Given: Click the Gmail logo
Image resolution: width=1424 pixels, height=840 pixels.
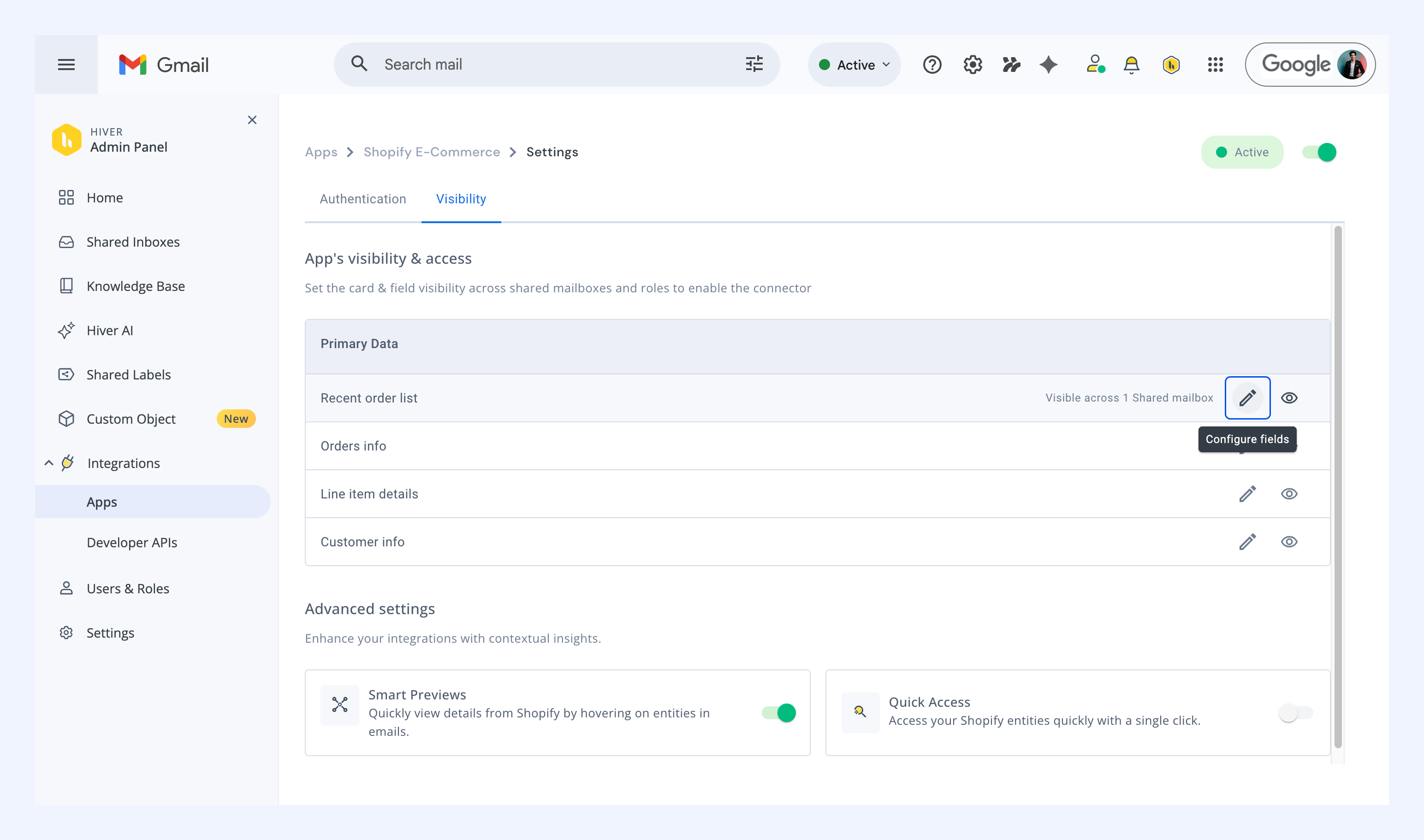Looking at the screenshot, I should click(x=164, y=65).
